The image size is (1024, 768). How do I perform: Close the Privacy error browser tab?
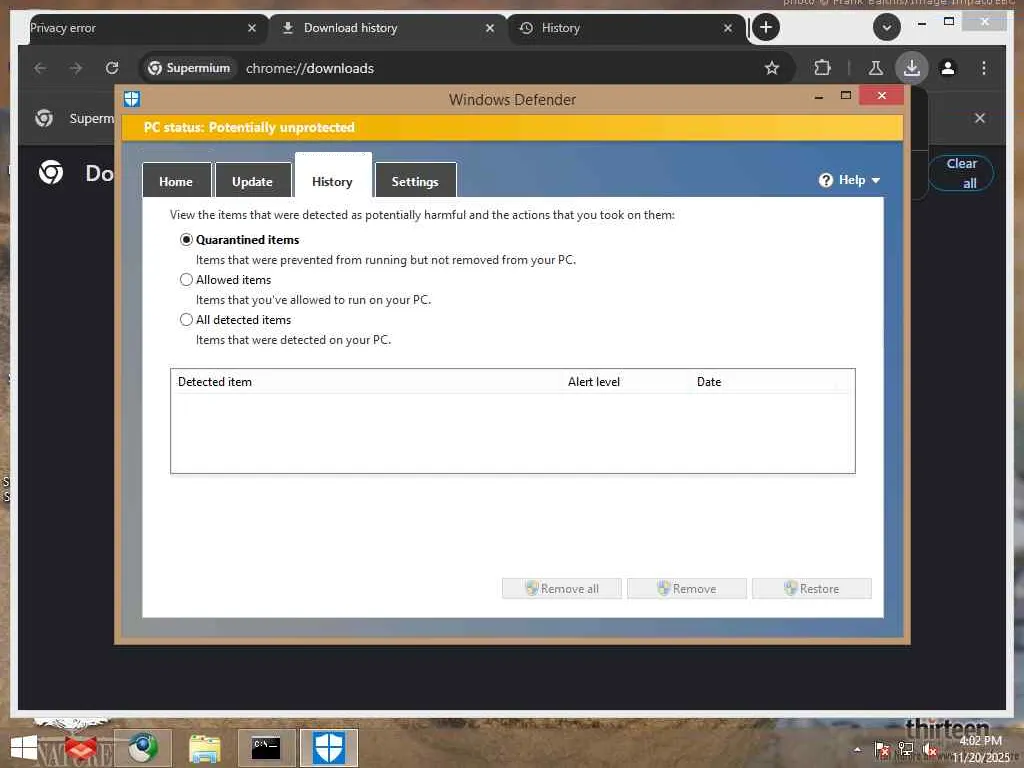252,28
